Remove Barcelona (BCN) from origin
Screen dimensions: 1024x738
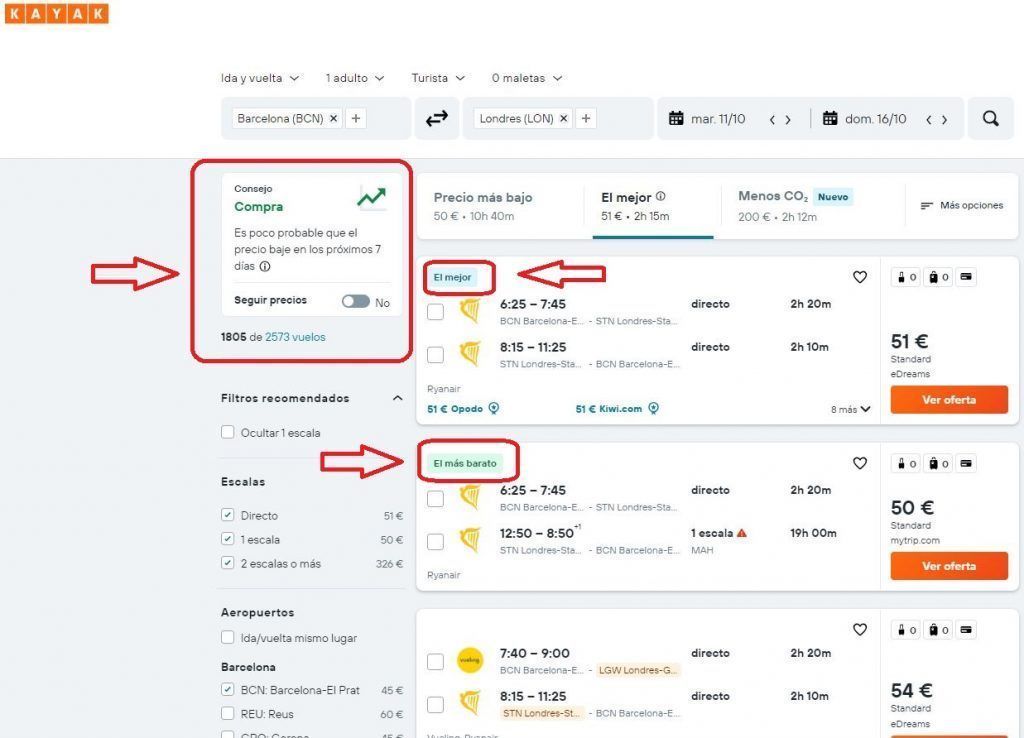(334, 118)
